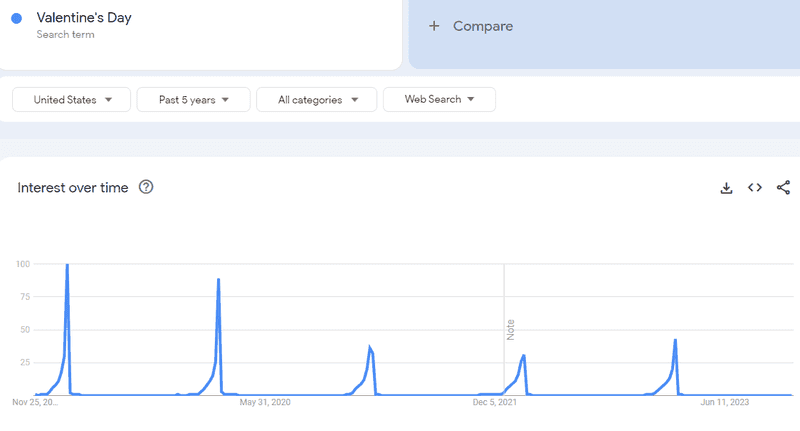800x431 pixels.
Task: Click the Dec 5, 2021 axis label
Action: tap(494, 402)
